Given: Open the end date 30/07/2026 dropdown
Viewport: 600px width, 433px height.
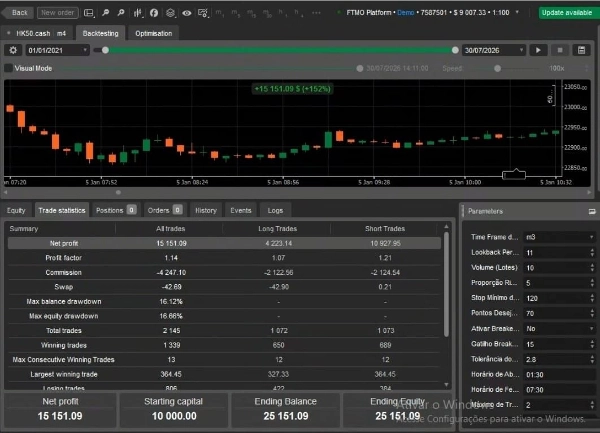Looking at the screenshot, I should (494, 50).
